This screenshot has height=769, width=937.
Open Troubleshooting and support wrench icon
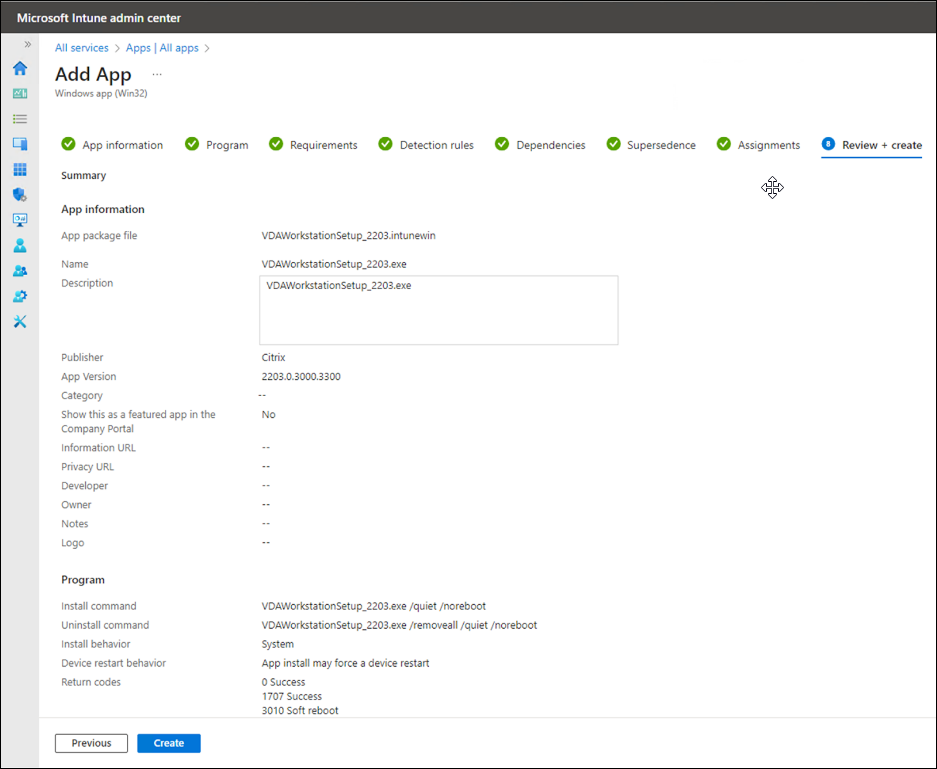point(19,321)
